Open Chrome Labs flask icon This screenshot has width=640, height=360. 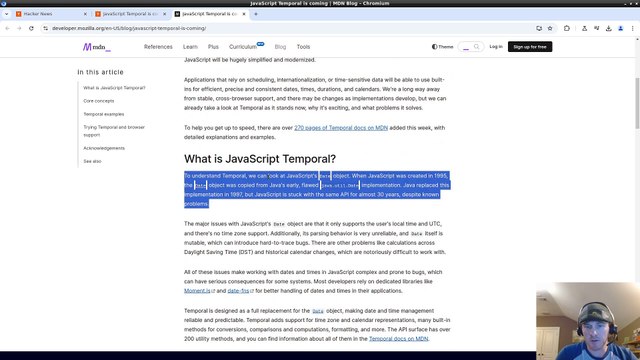(x=584, y=28)
